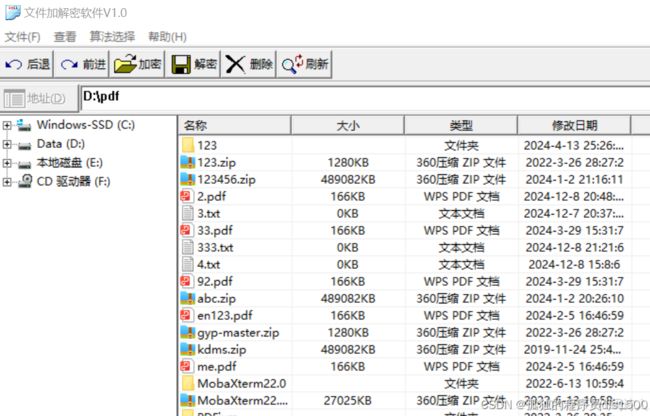
Task: Sort by the 大小 column header
Action: (347, 125)
